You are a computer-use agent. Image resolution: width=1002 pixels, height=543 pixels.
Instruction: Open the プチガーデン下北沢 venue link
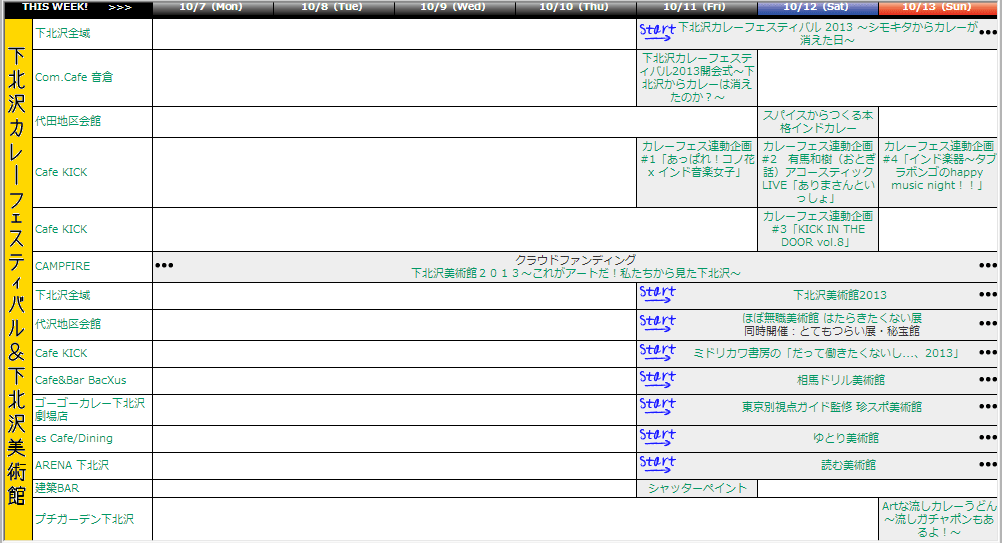[x=84, y=519]
